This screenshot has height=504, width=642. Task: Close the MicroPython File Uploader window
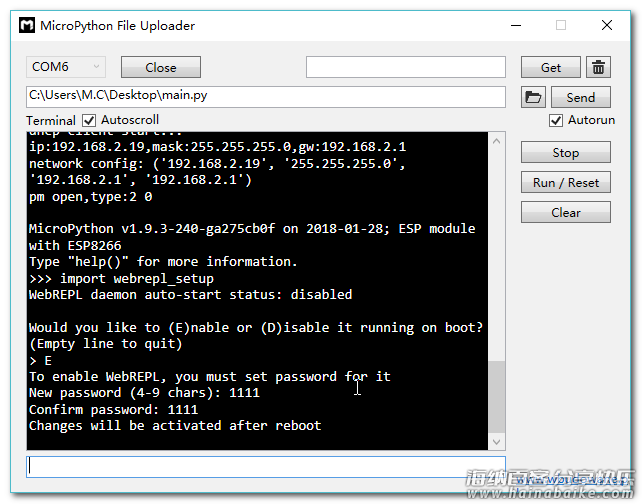click(607, 25)
